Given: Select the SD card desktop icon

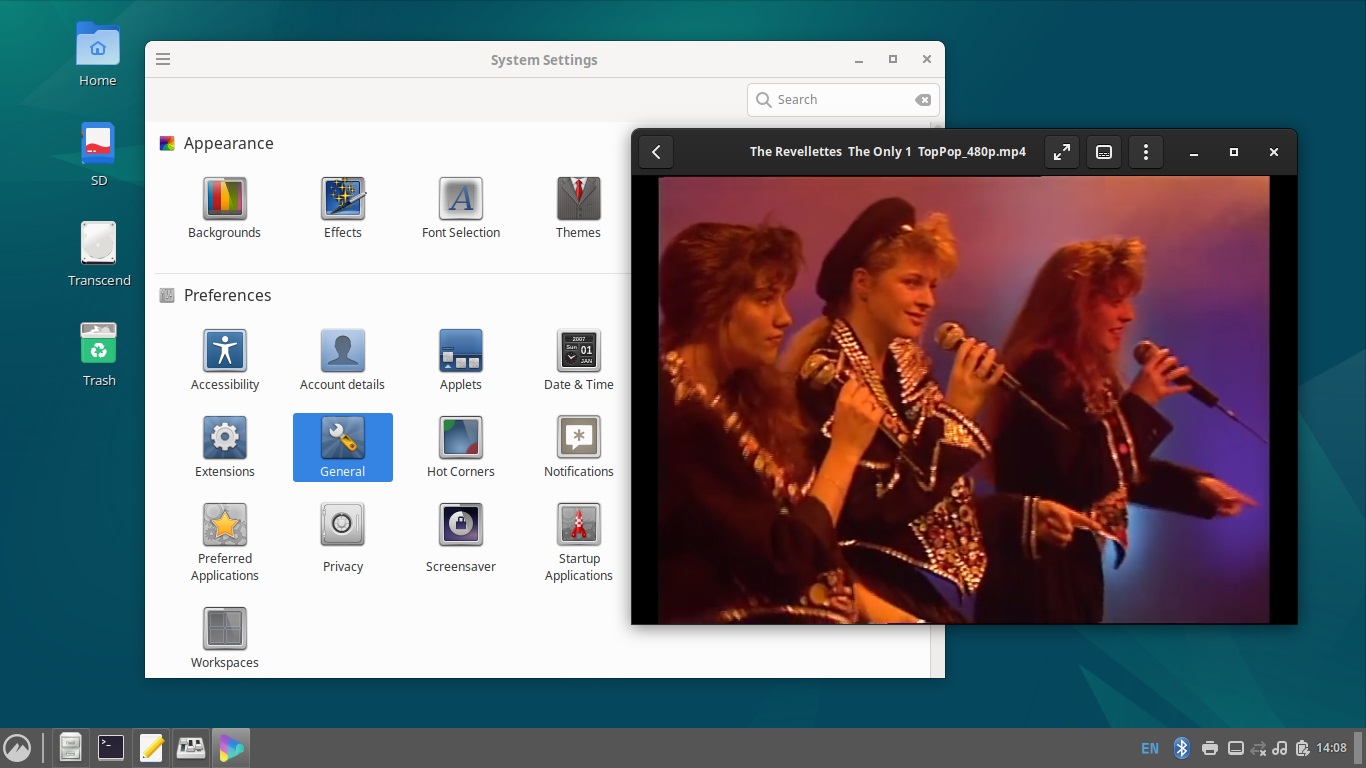Looking at the screenshot, I should 98,155.
